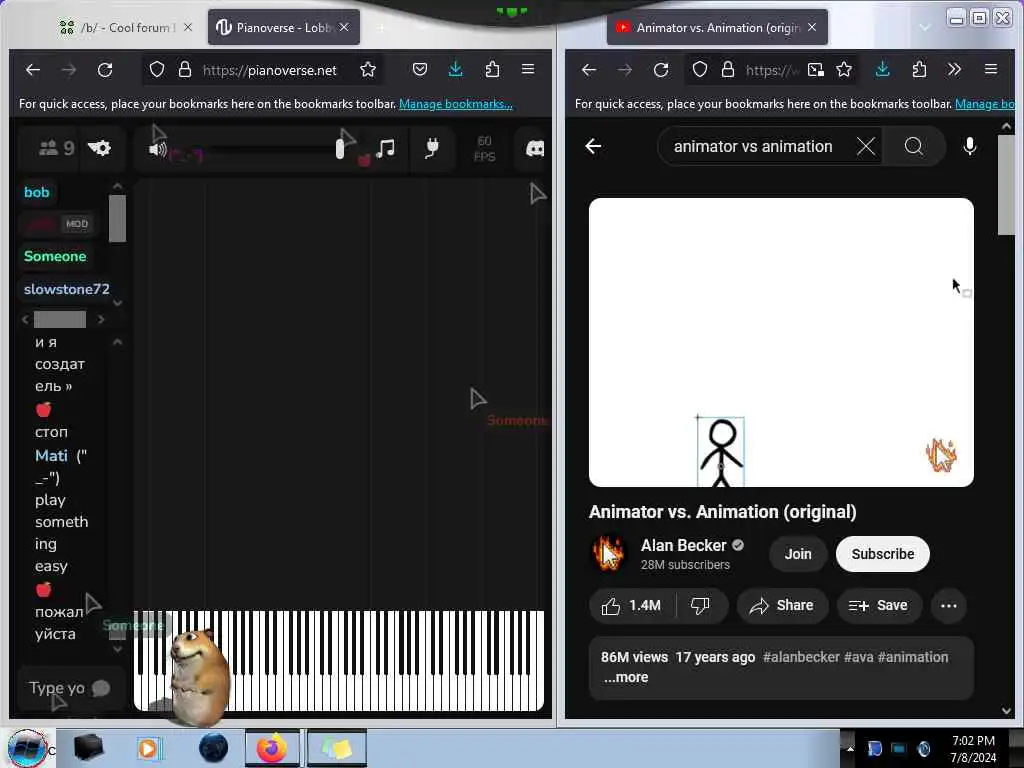Adjust the Pianoverse volume slider handle

pos(340,149)
